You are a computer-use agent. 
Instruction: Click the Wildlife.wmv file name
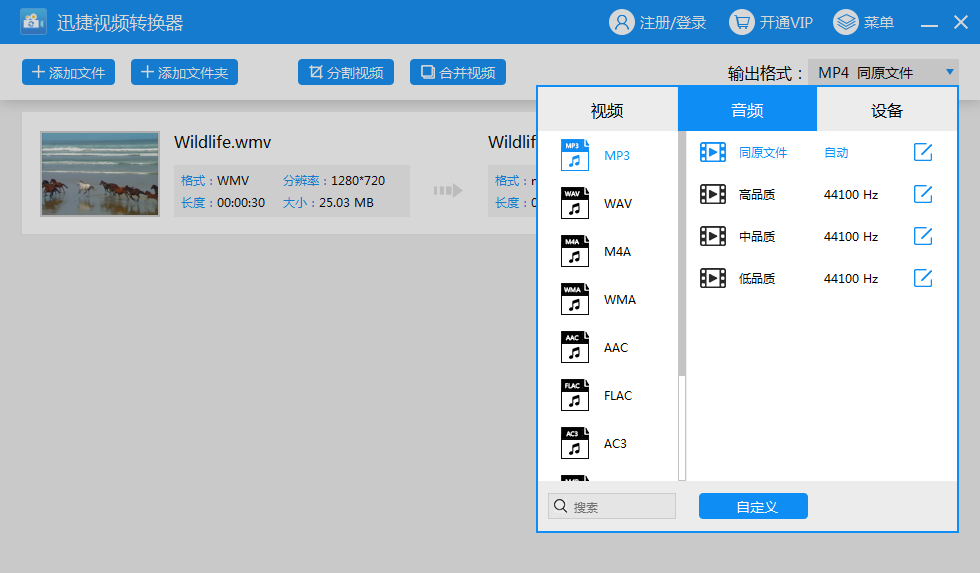(222, 142)
